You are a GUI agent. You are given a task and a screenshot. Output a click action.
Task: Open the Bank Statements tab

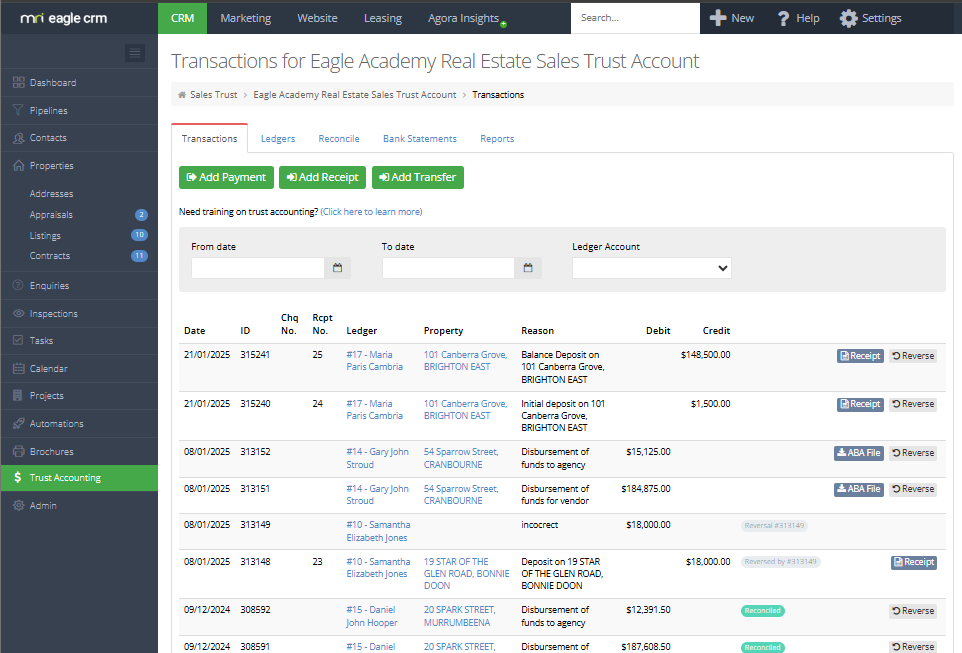(420, 139)
